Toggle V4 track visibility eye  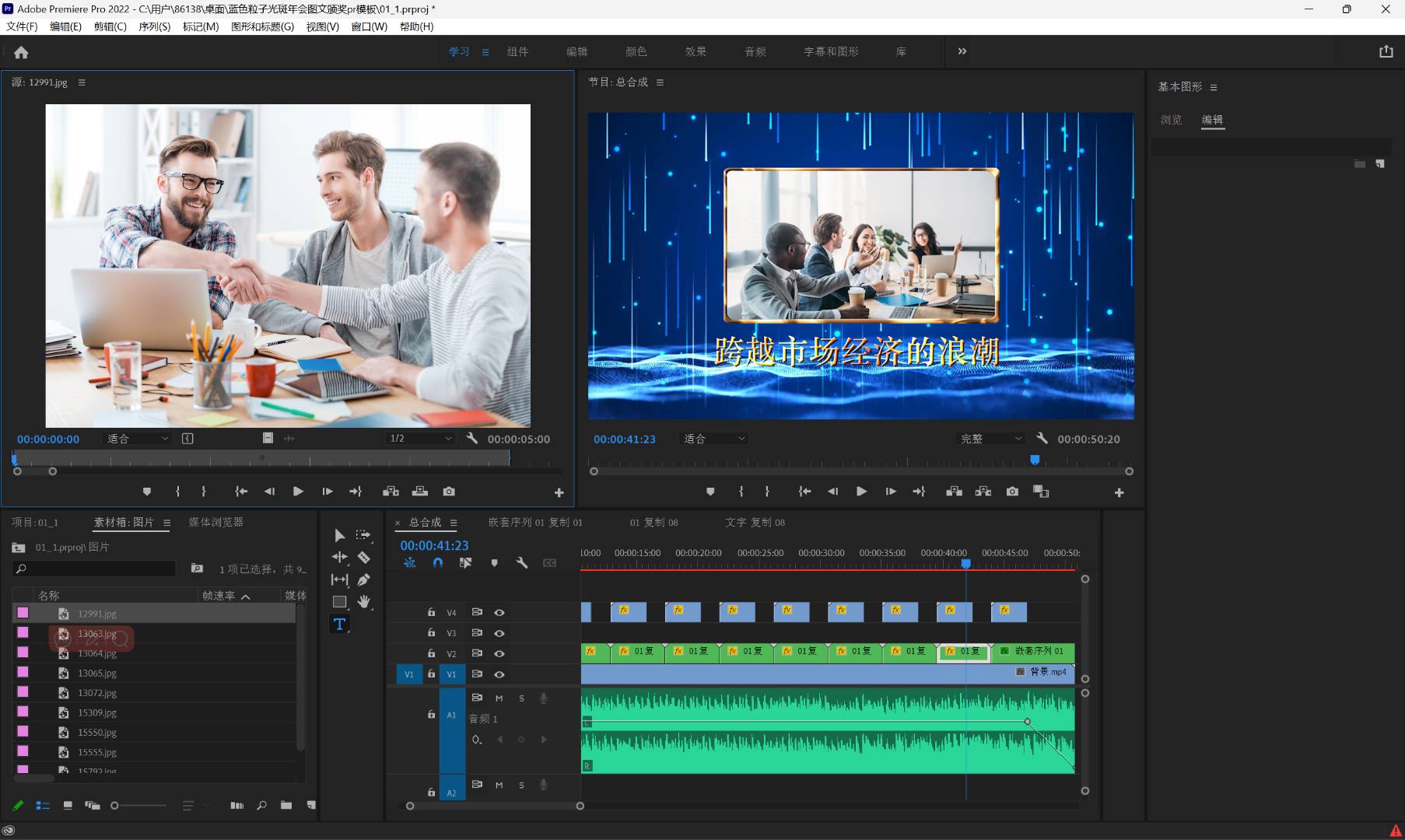tap(499, 613)
